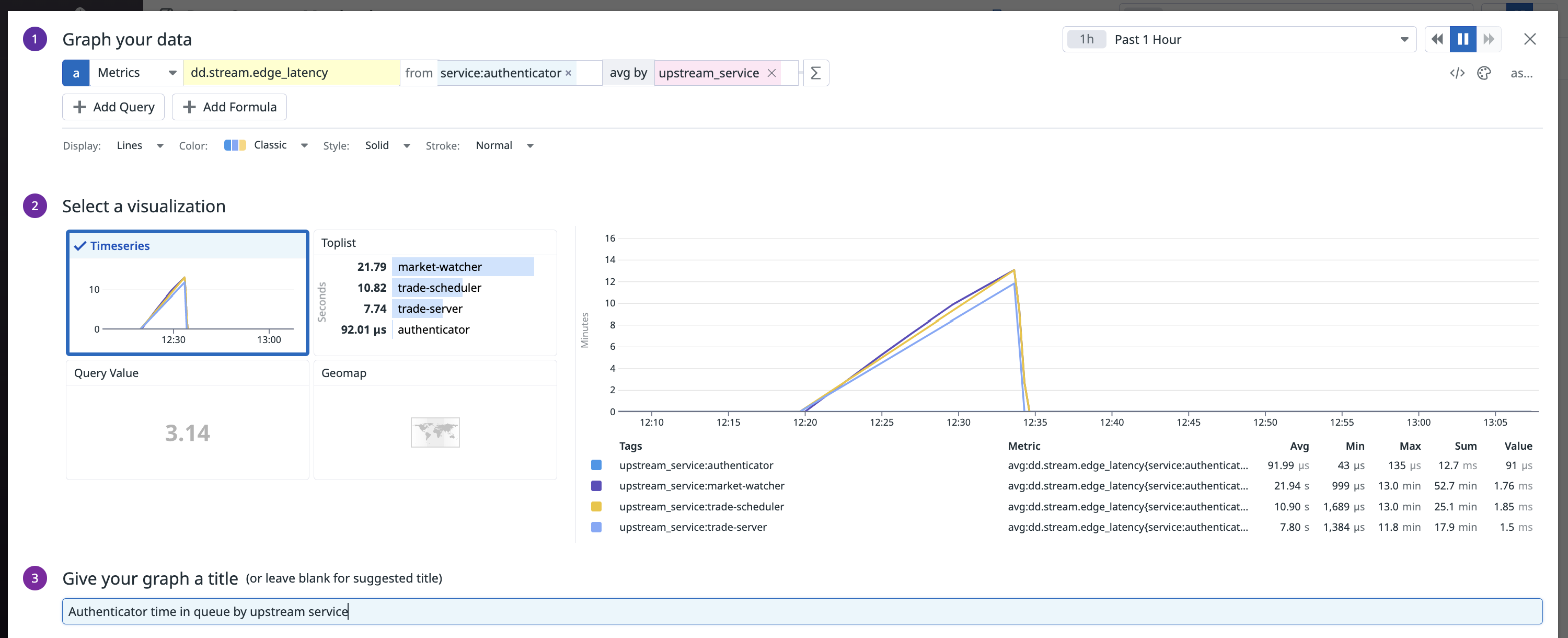Step the time range backward

coord(1436,38)
